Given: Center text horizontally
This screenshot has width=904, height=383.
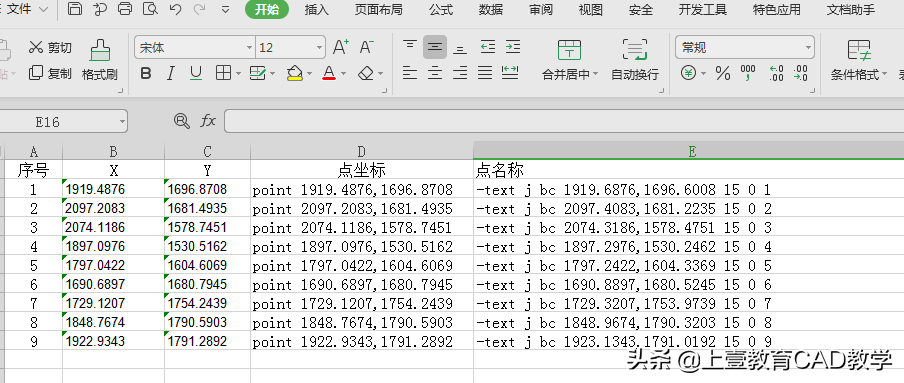Looking at the screenshot, I should pyautogui.click(x=435, y=73).
